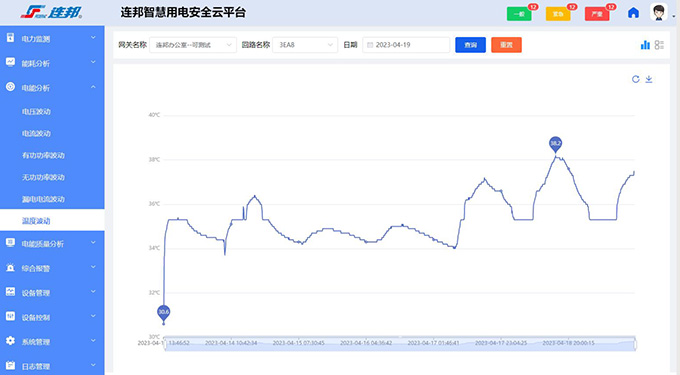Select 漏电电流波动 submenu item

(x=43, y=199)
